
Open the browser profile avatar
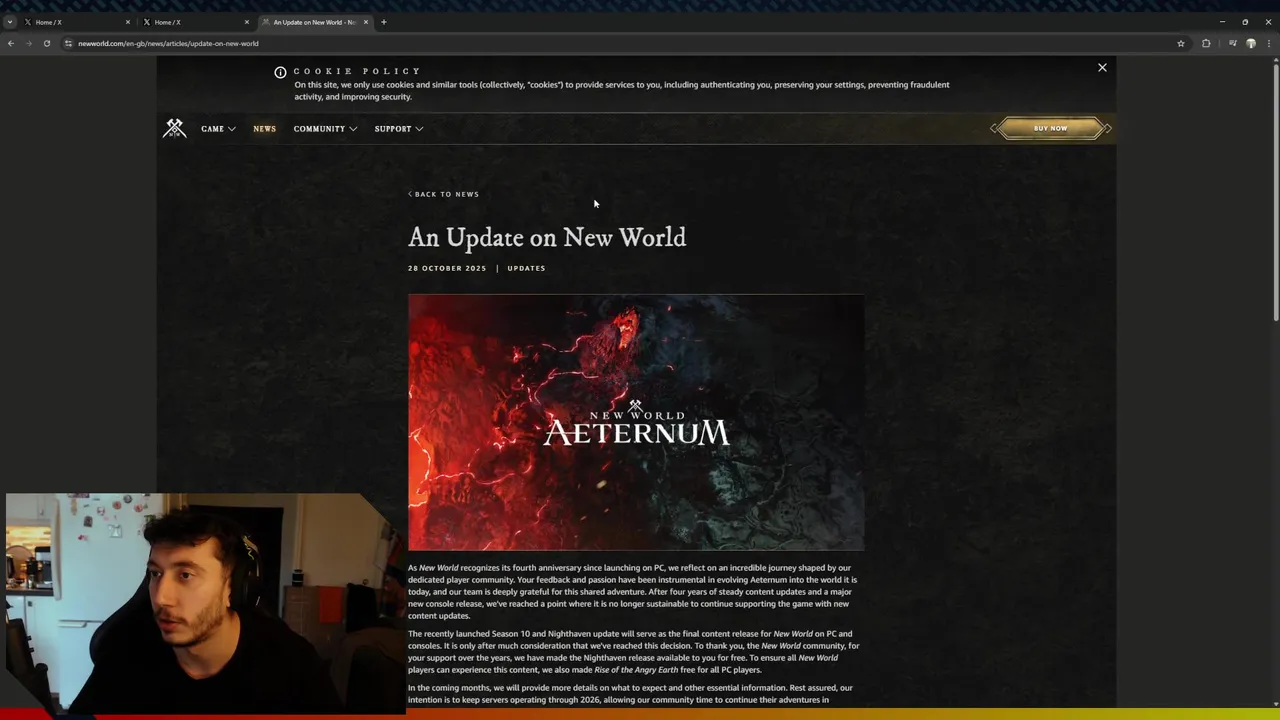pos(1251,43)
